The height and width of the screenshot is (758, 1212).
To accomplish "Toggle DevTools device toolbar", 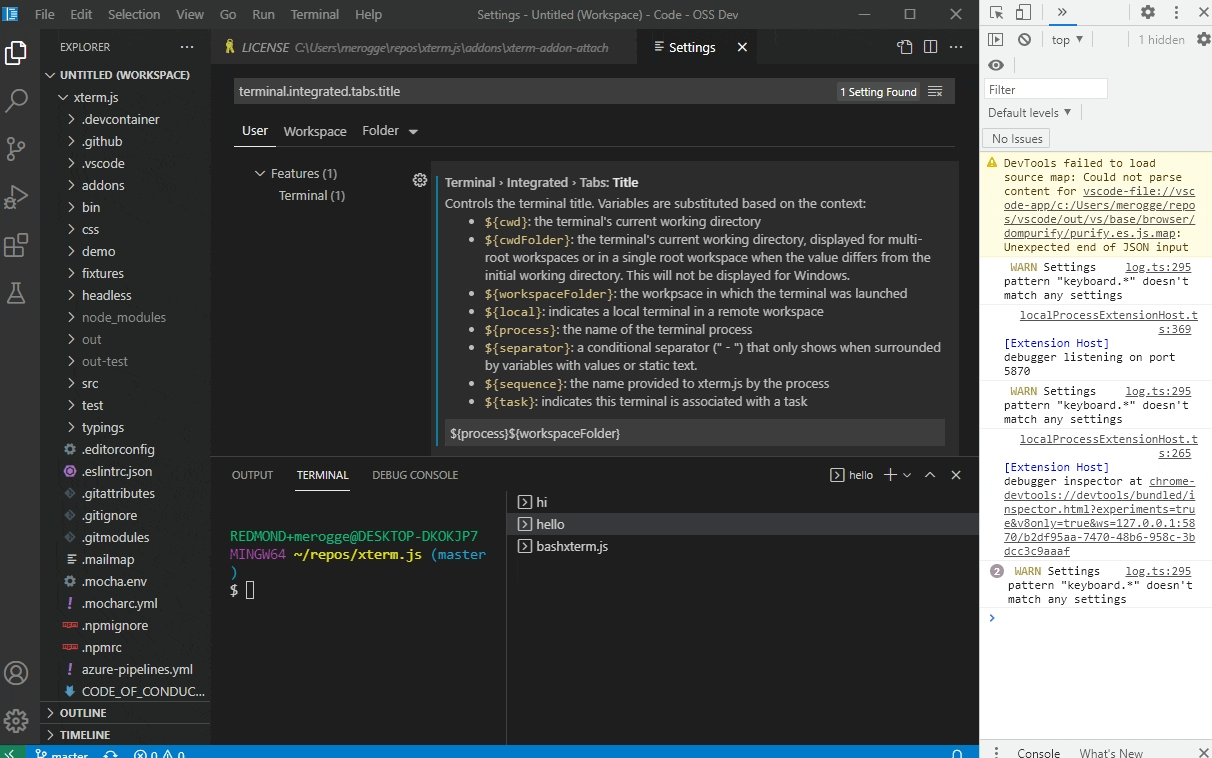I will [x=1023, y=13].
